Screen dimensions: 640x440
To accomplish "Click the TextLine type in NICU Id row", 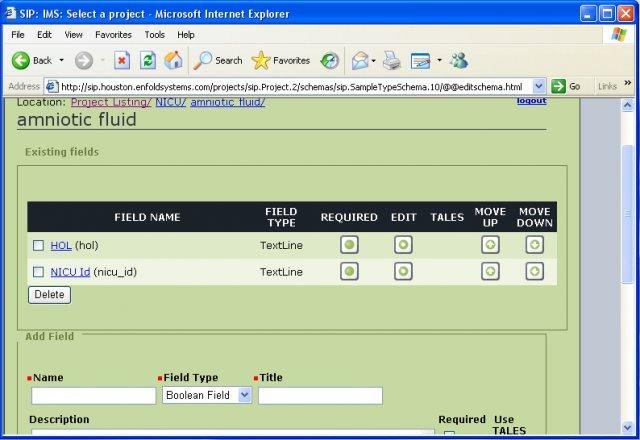I will click(281, 272).
